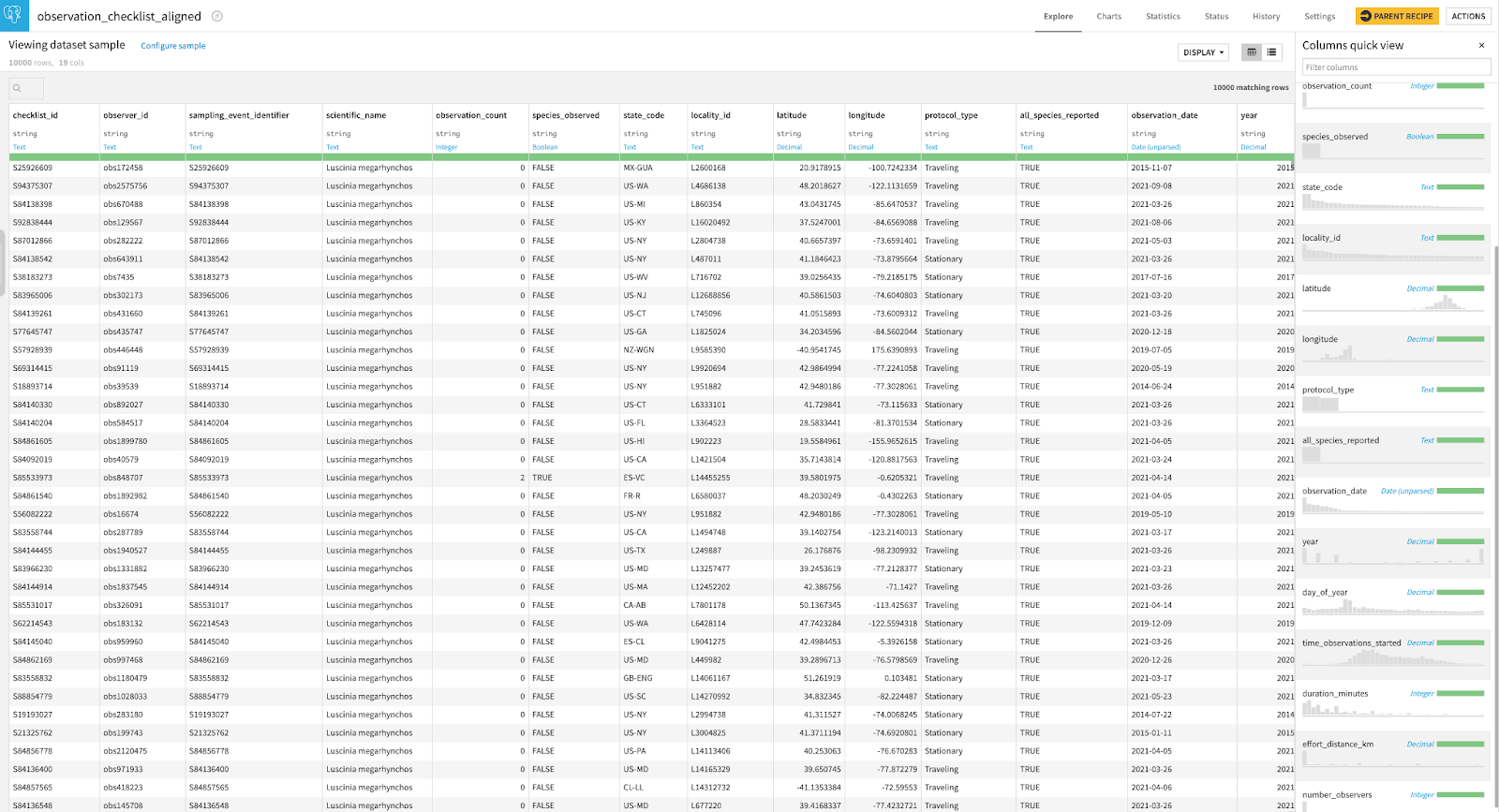
Task: Open the DISPLAY dropdown
Action: 1203,52
